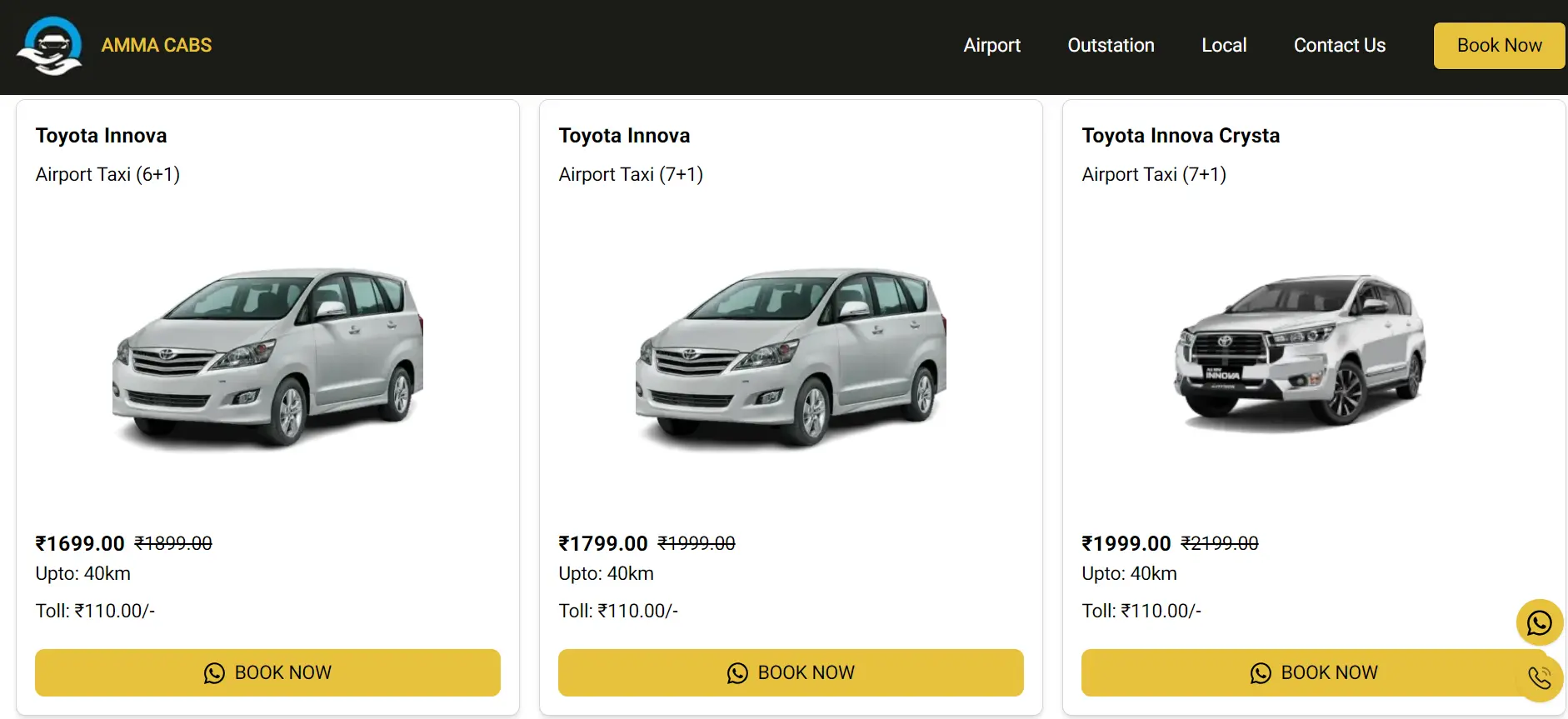Open the floating WhatsApp chat bubble
This screenshot has height=719, width=1568.
[x=1539, y=622]
